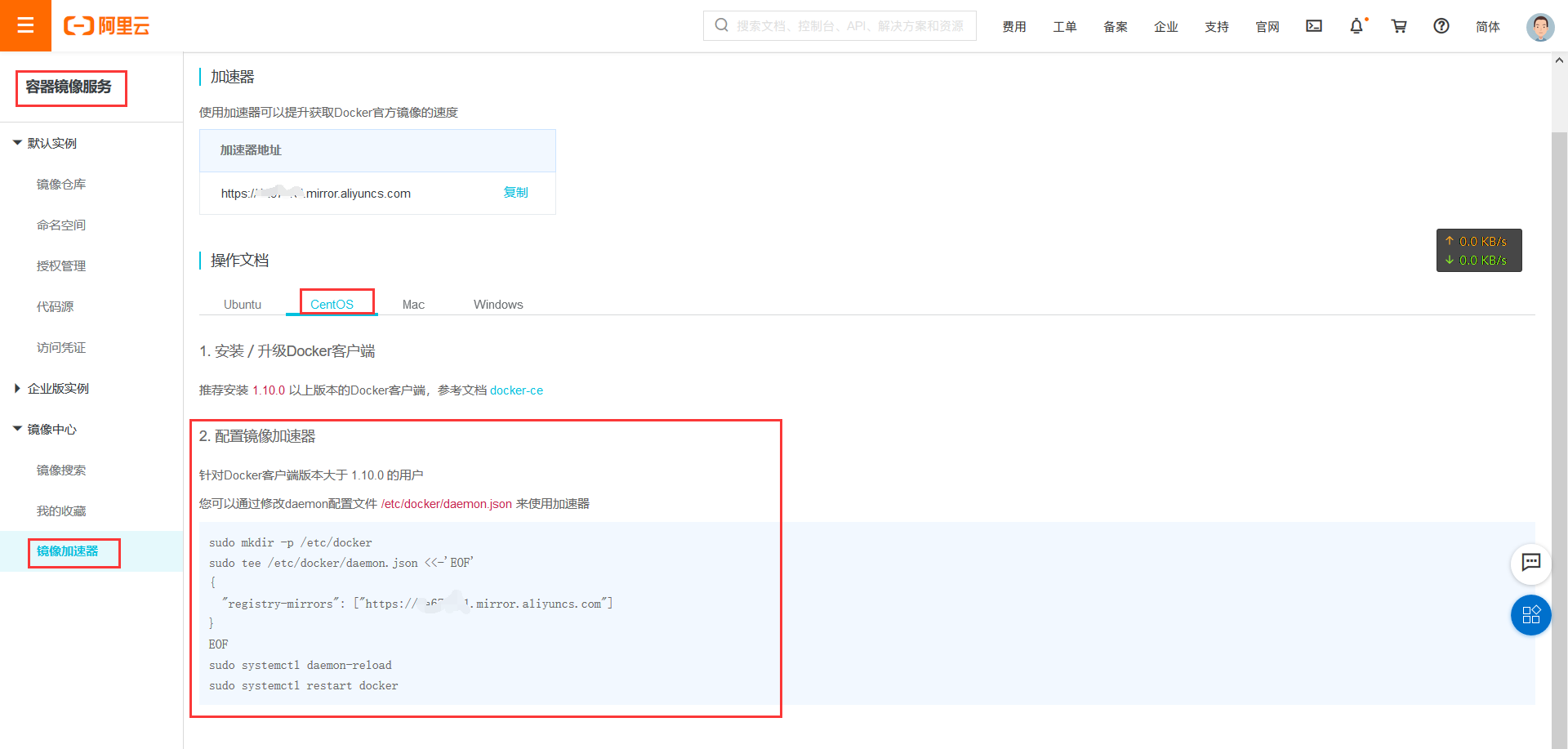The width and height of the screenshot is (1568, 749).
Task: Open 镜像搜索 in sidebar
Action: click(61, 470)
